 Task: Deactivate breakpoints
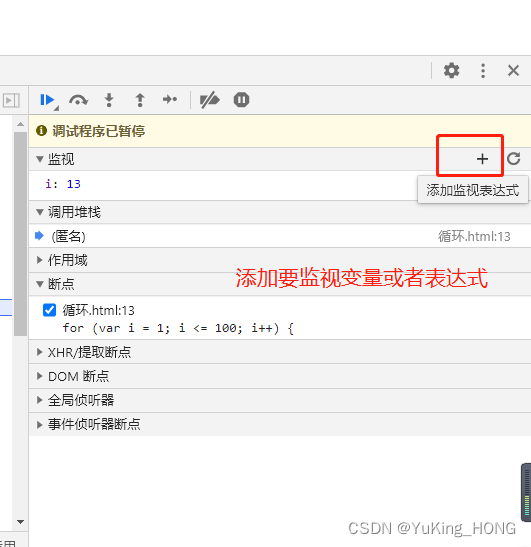[x=209, y=100]
